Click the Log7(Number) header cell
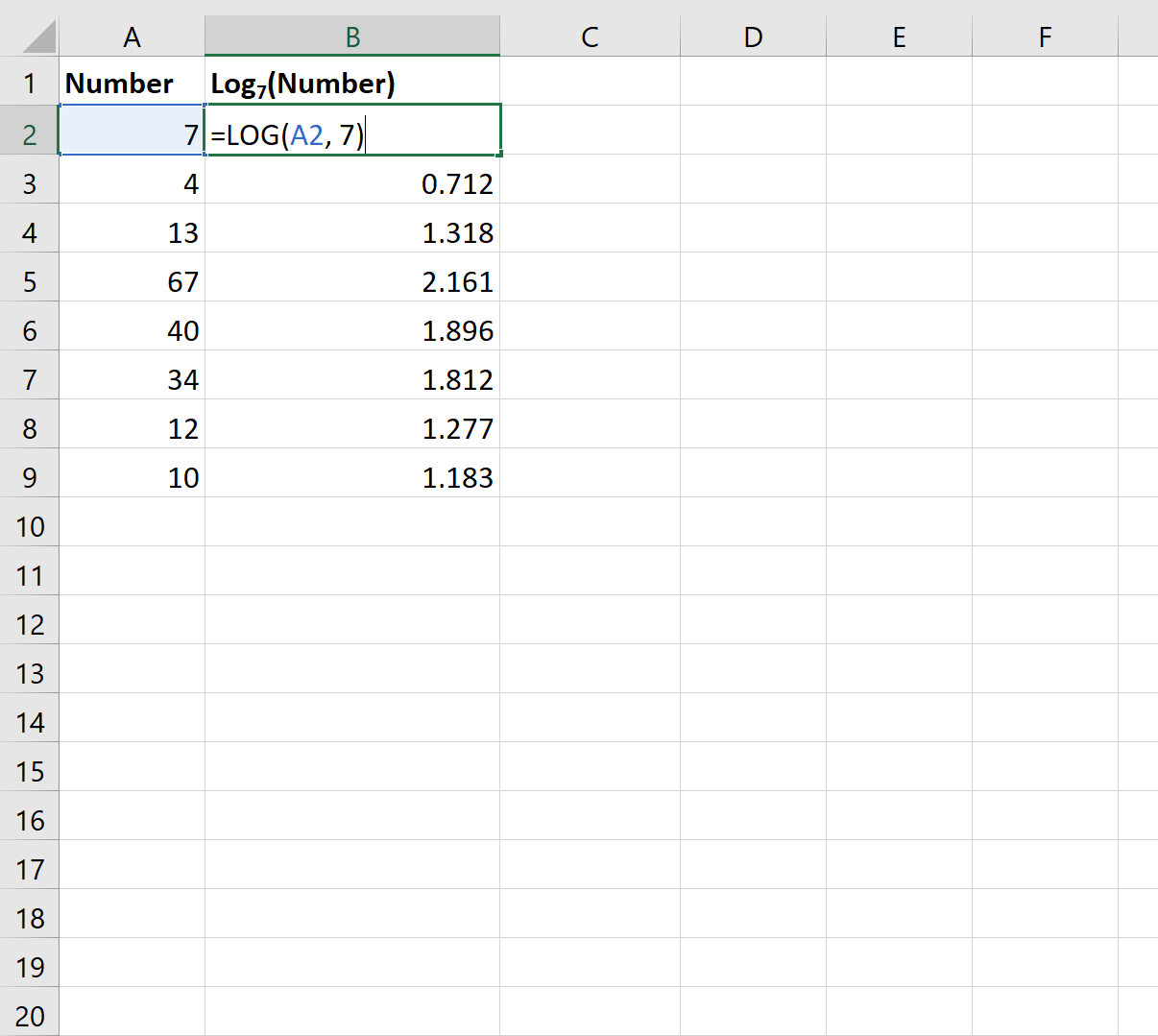 click(352, 84)
